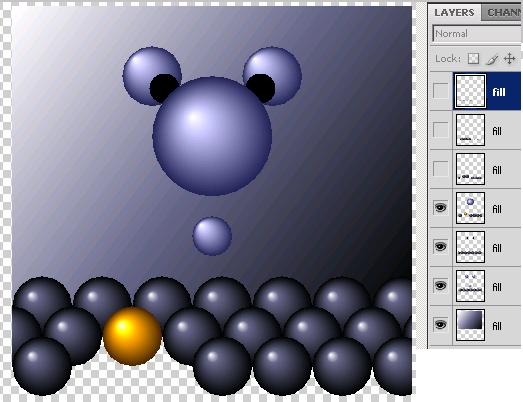Screen dimensions: 523x402
Task: Select the thumbnail showing one large sphere
Action: click(470, 208)
